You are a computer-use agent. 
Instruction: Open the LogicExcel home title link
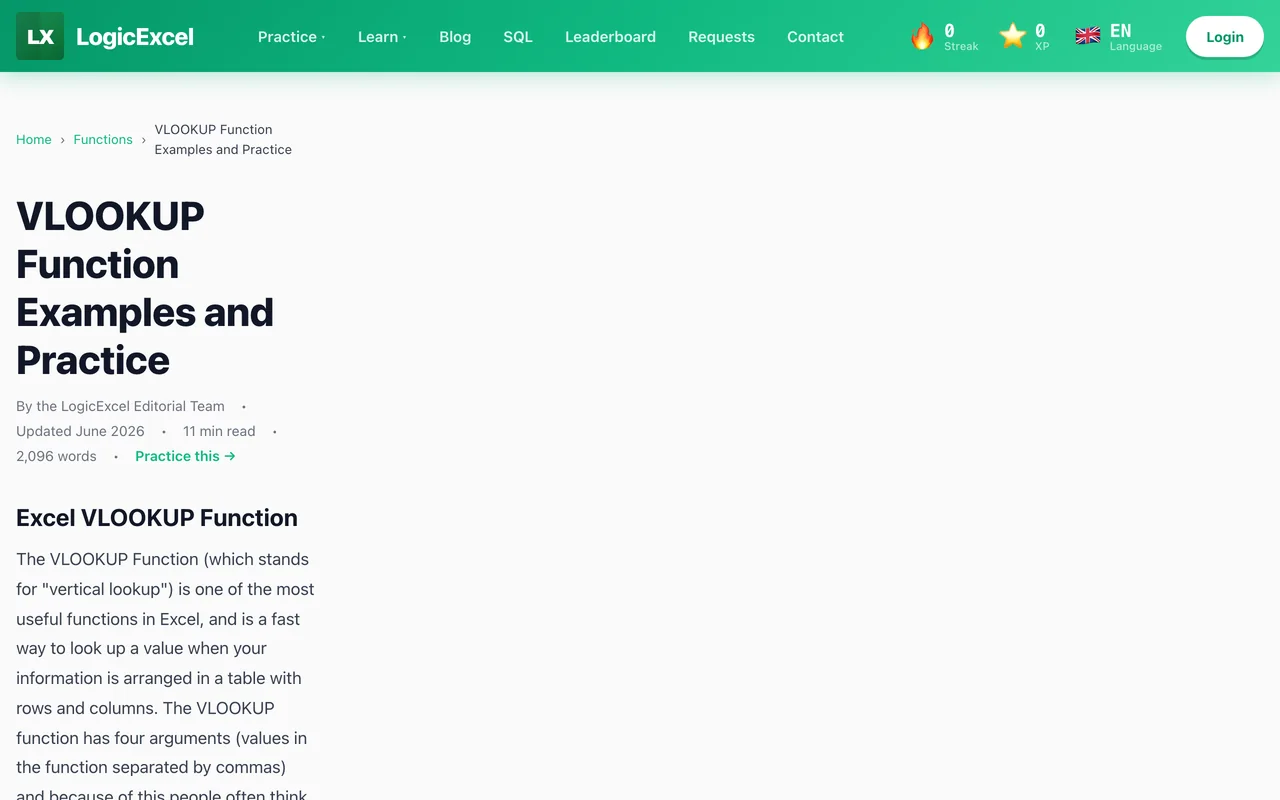135,37
